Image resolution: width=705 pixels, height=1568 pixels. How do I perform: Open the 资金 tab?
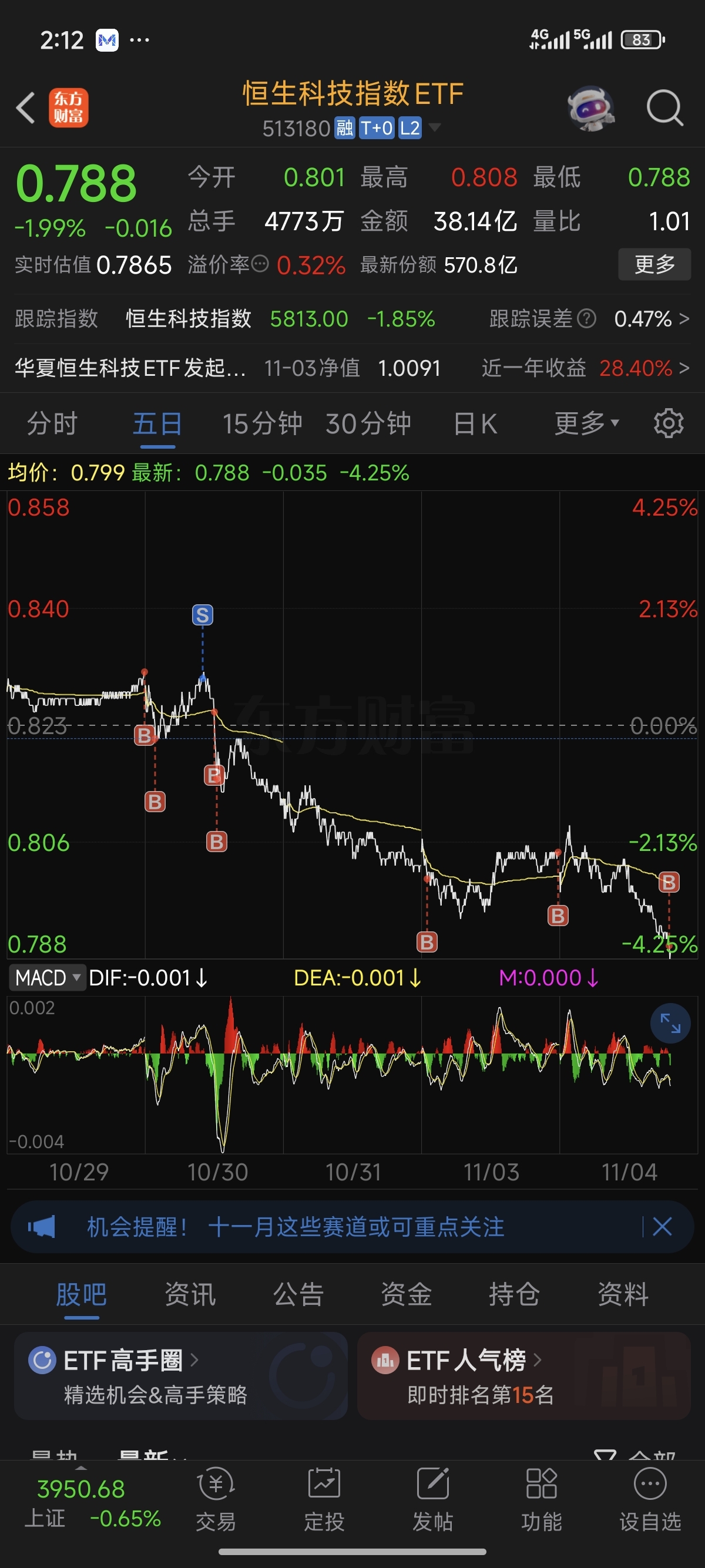click(x=406, y=1294)
